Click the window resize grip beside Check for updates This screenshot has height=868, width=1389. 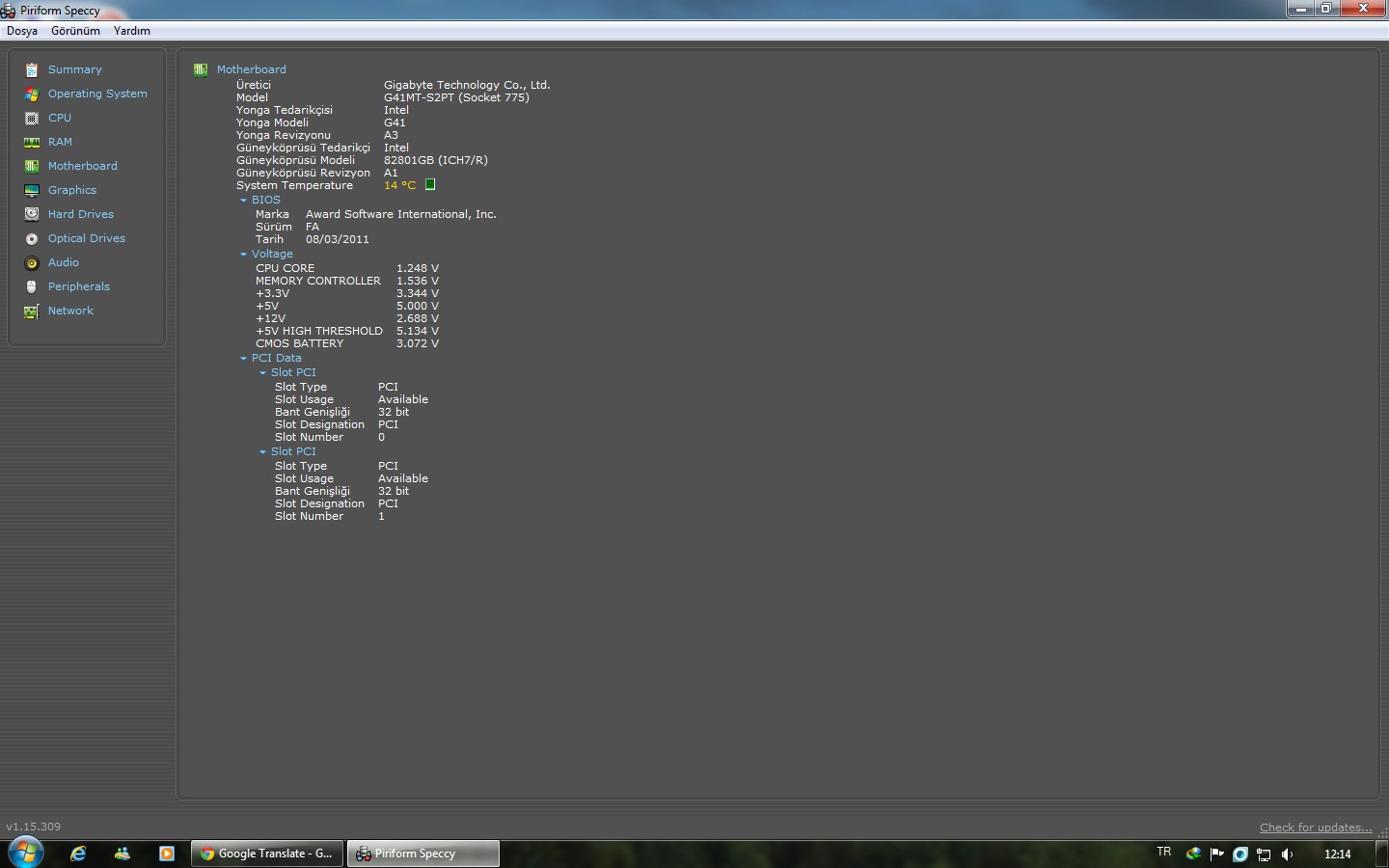1382,831
